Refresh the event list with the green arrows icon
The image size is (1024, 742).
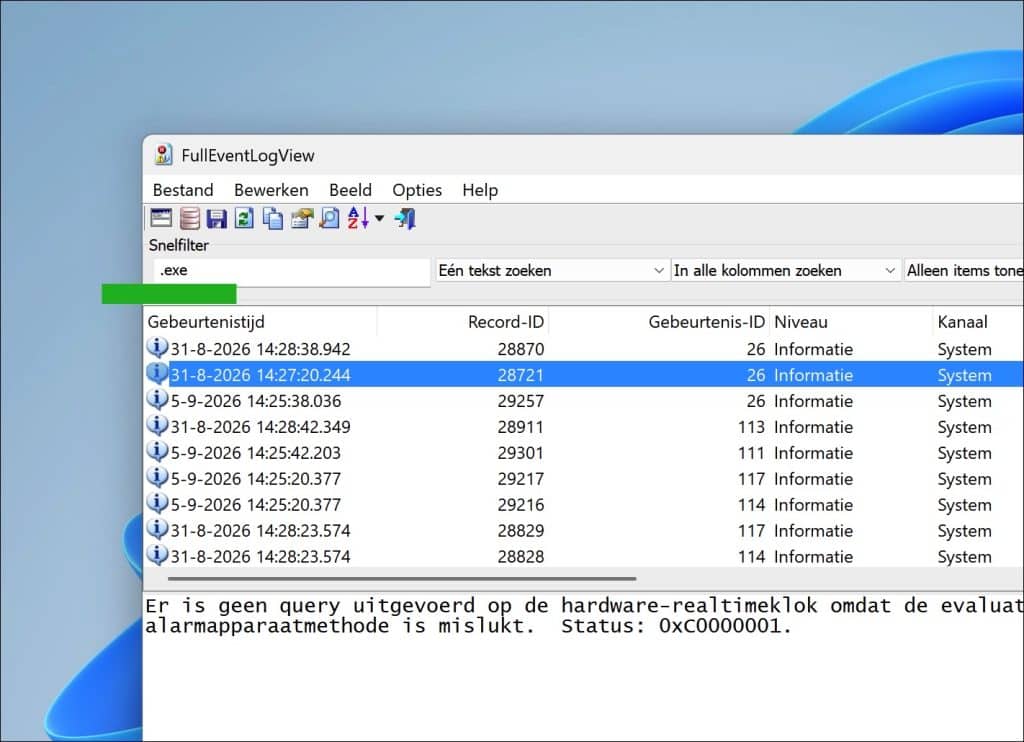[x=244, y=218]
